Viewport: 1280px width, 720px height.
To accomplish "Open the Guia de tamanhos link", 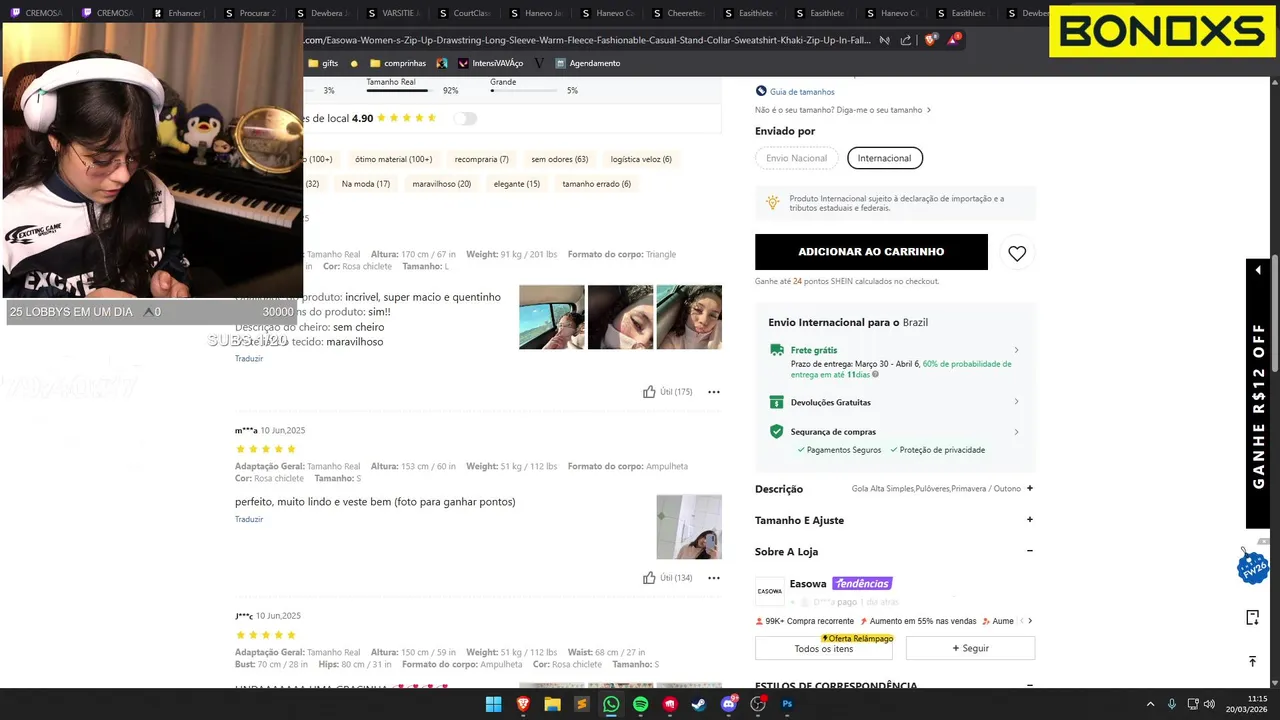I will pos(802,92).
